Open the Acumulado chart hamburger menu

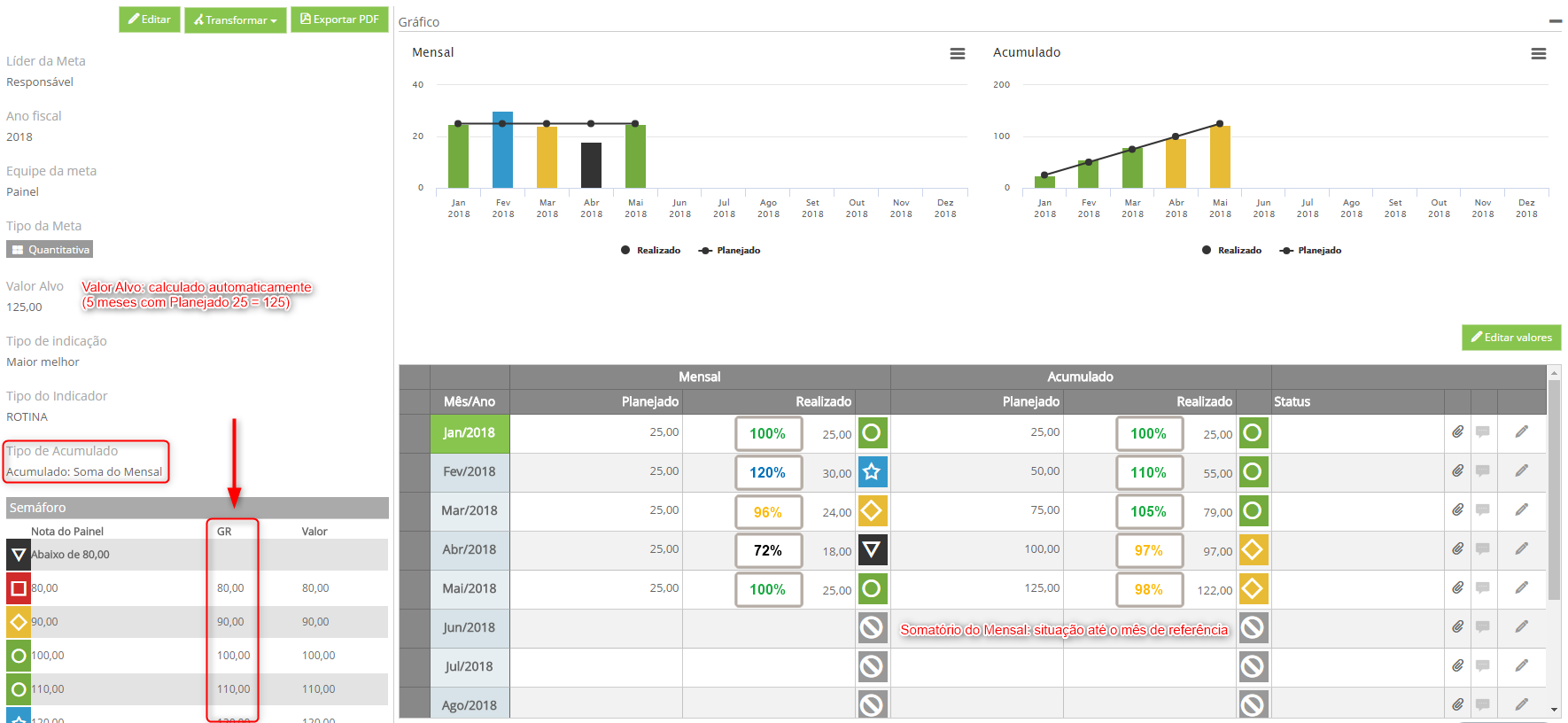coord(1539,54)
